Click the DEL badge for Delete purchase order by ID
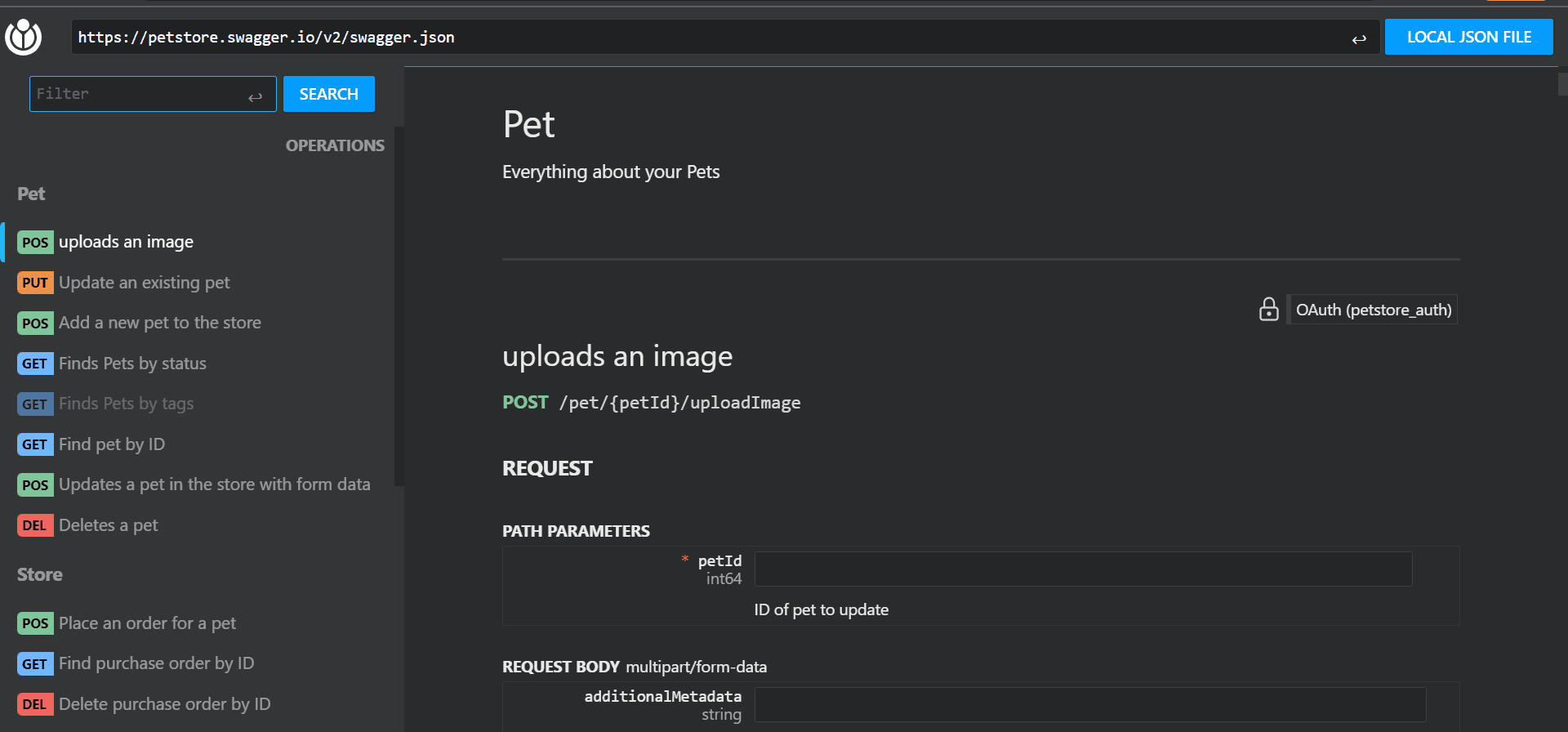The width and height of the screenshot is (1568, 732). 35,704
